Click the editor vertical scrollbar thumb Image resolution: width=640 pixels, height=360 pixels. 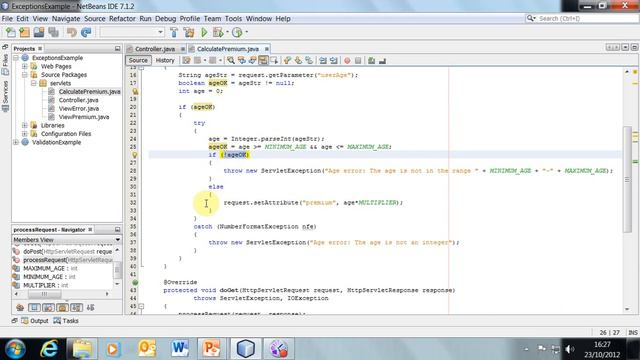pos(627,180)
